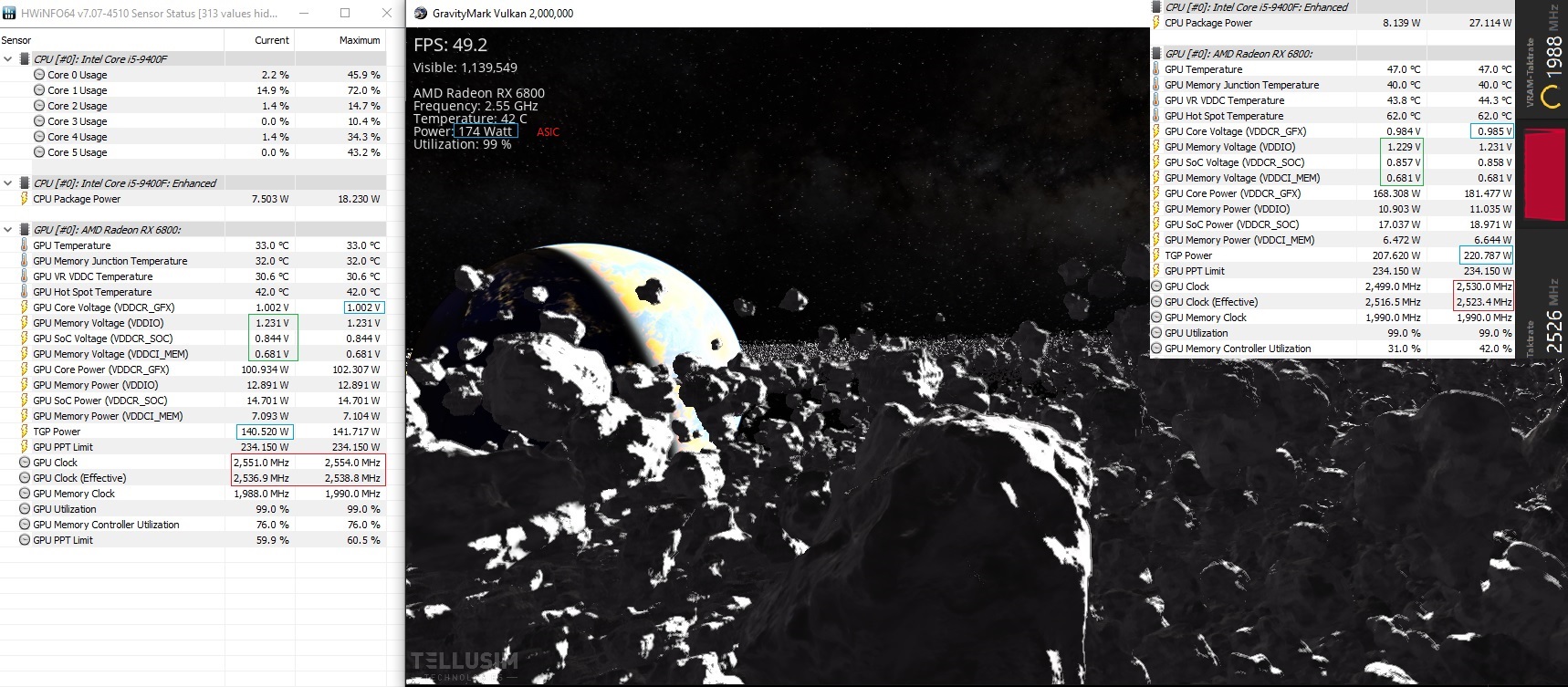The image size is (1568, 687).
Task: Click the icon beside Core 5 Usage
Action: 39,152
